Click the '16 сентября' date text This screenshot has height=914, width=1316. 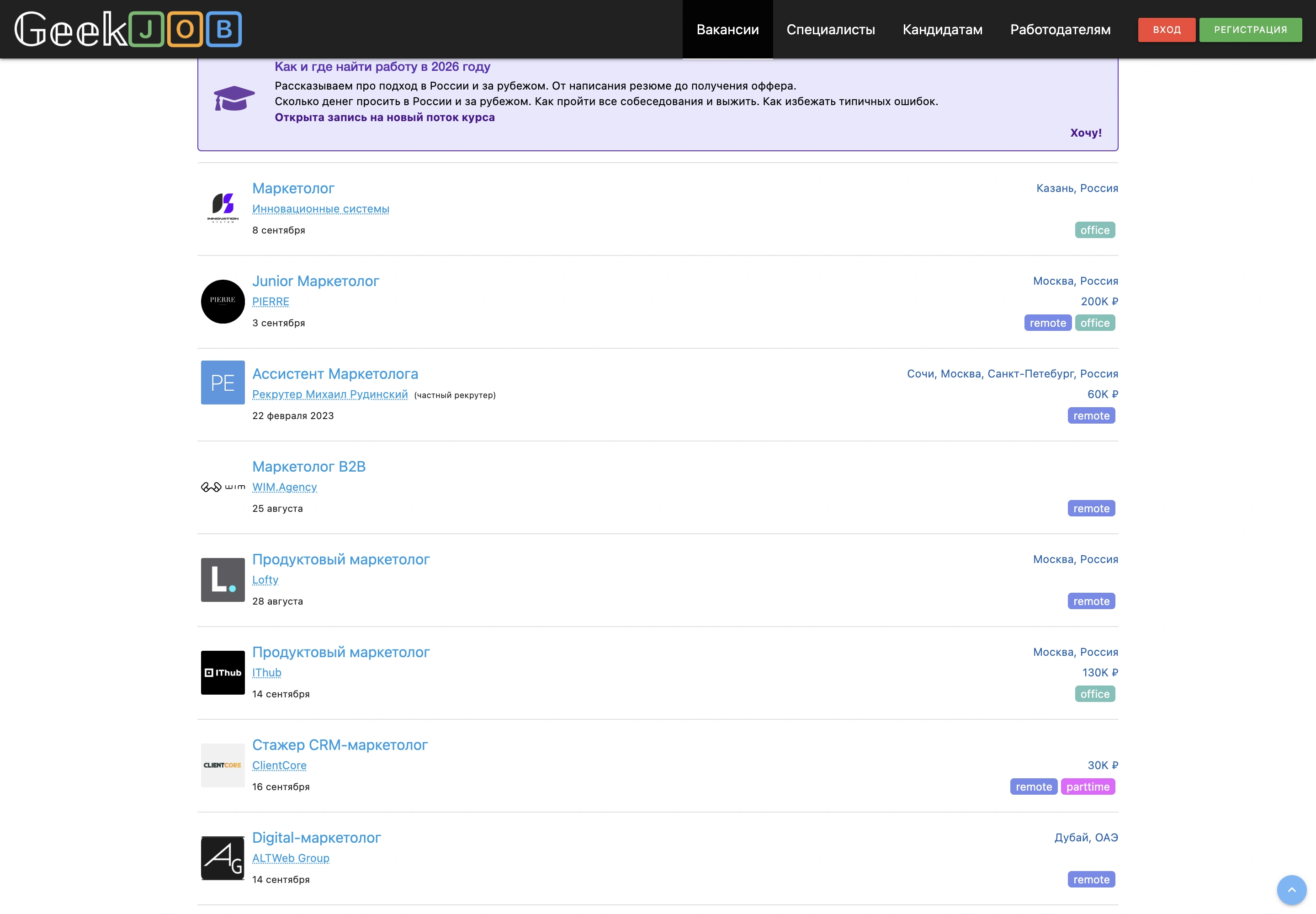(x=281, y=787)
